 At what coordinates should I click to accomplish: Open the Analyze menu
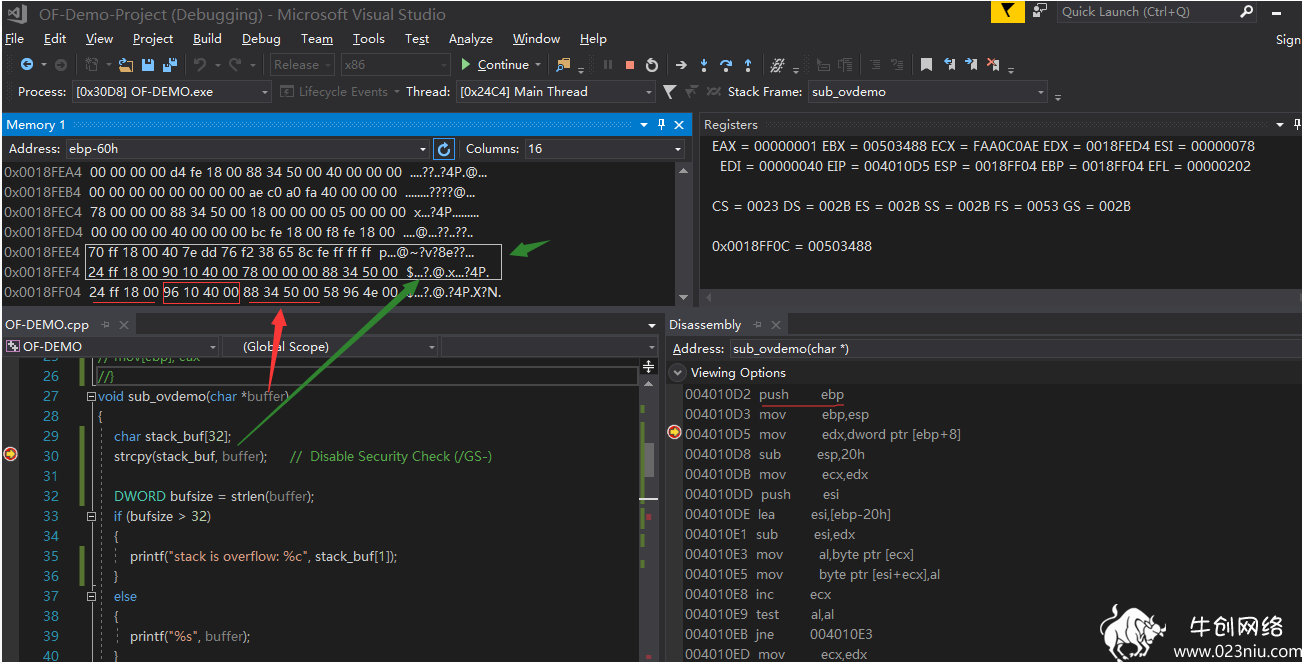(471, 39)
